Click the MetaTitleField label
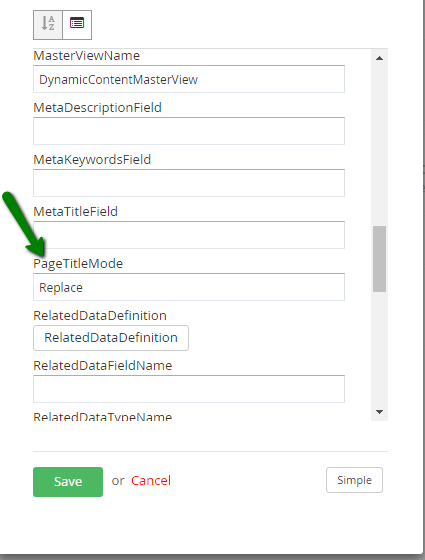Viewport: 425px width, 560px height. 75,212
